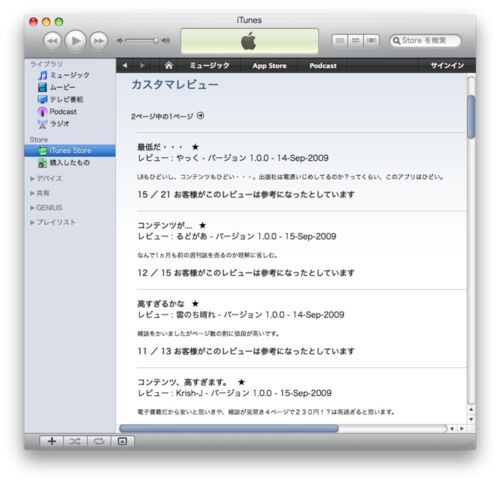Select テレビ番組 in the sidebar

click(x=66, y=99)
